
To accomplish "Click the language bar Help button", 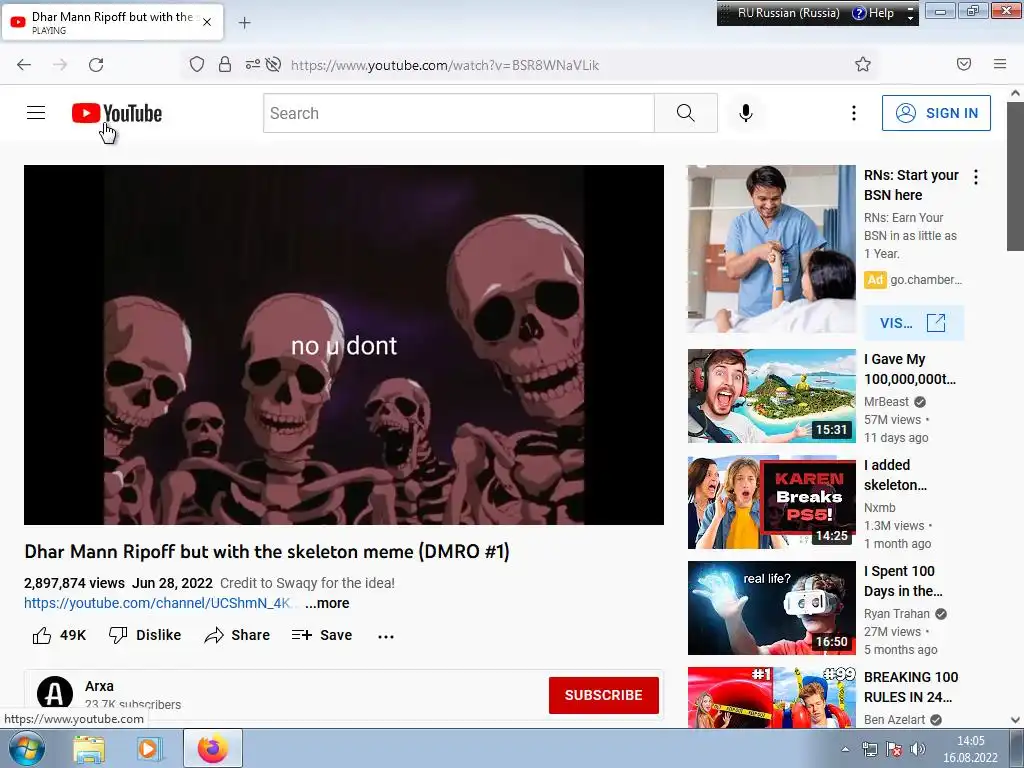I will point(873,13).
